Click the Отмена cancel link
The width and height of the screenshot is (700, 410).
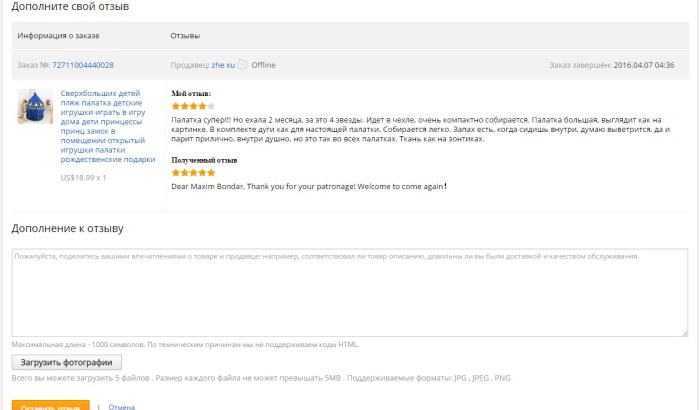[121, 407]
